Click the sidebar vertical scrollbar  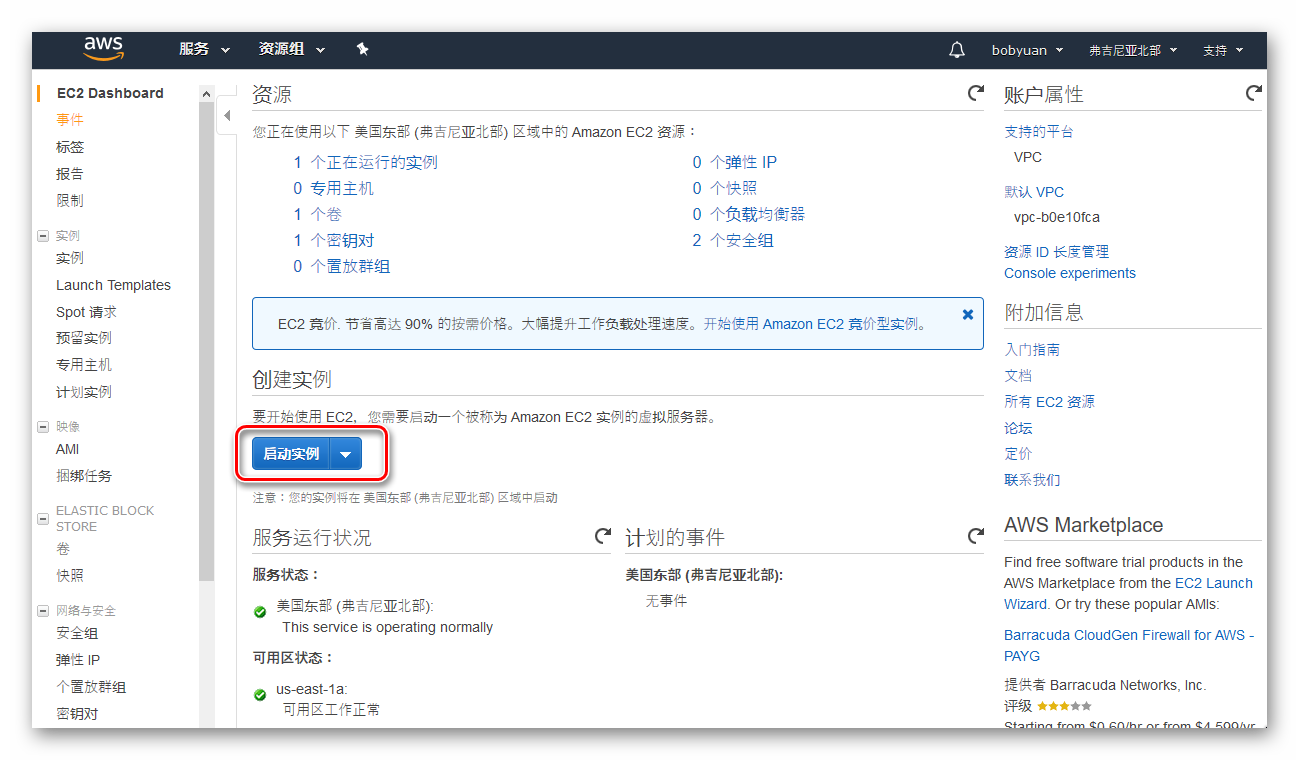tap(207, 340)
